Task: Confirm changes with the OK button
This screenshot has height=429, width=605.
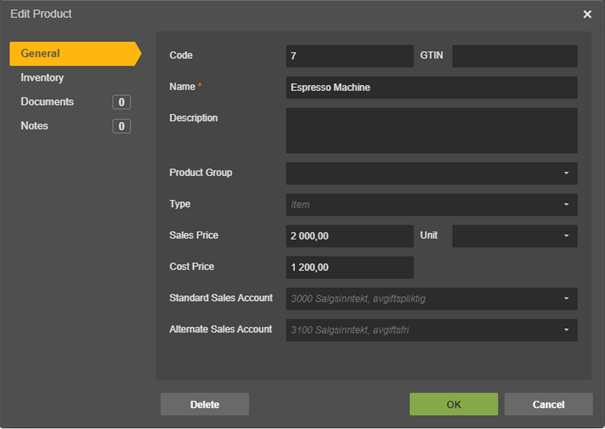Action: click(453, 404)
